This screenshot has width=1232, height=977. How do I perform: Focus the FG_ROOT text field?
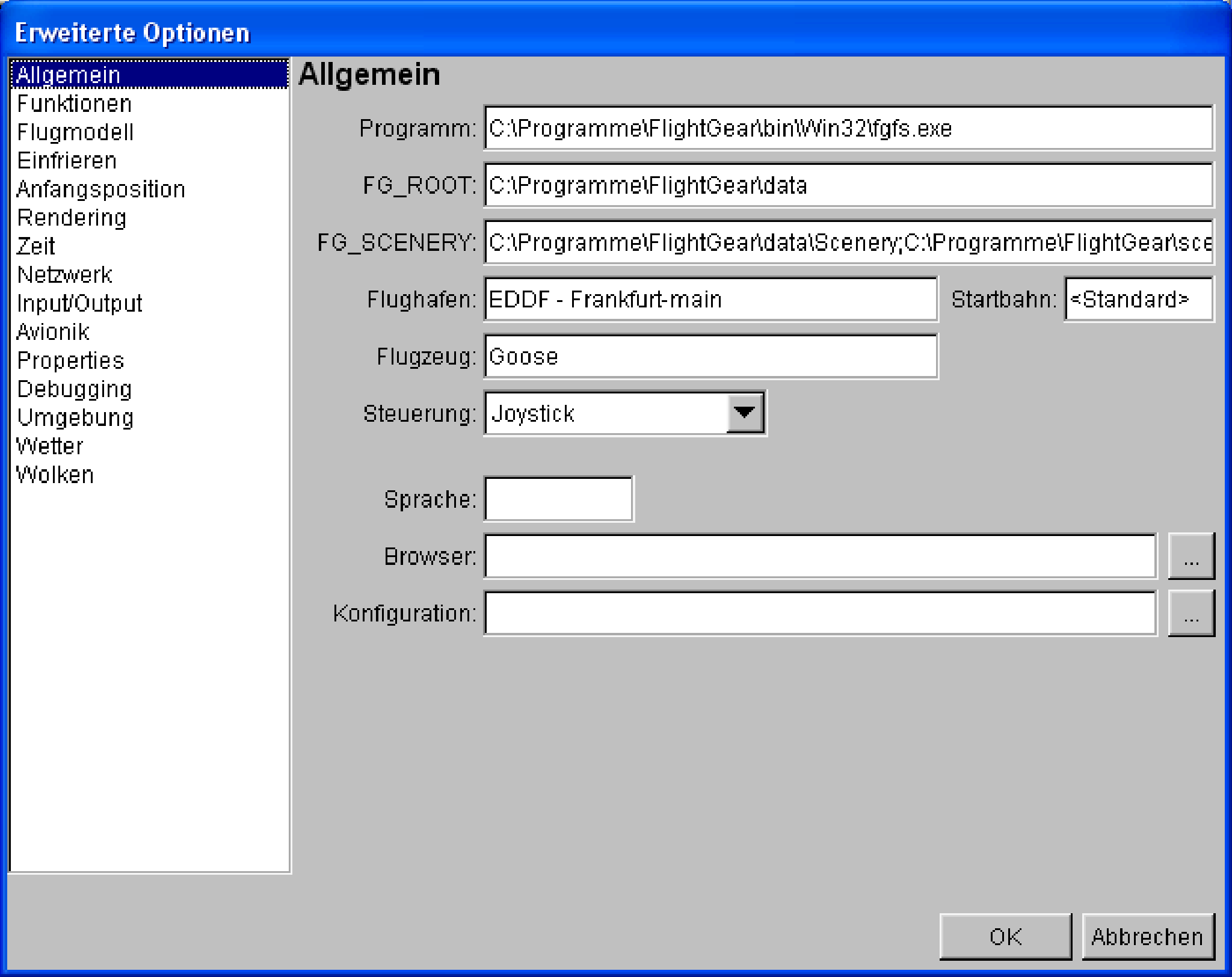[848, 185]
